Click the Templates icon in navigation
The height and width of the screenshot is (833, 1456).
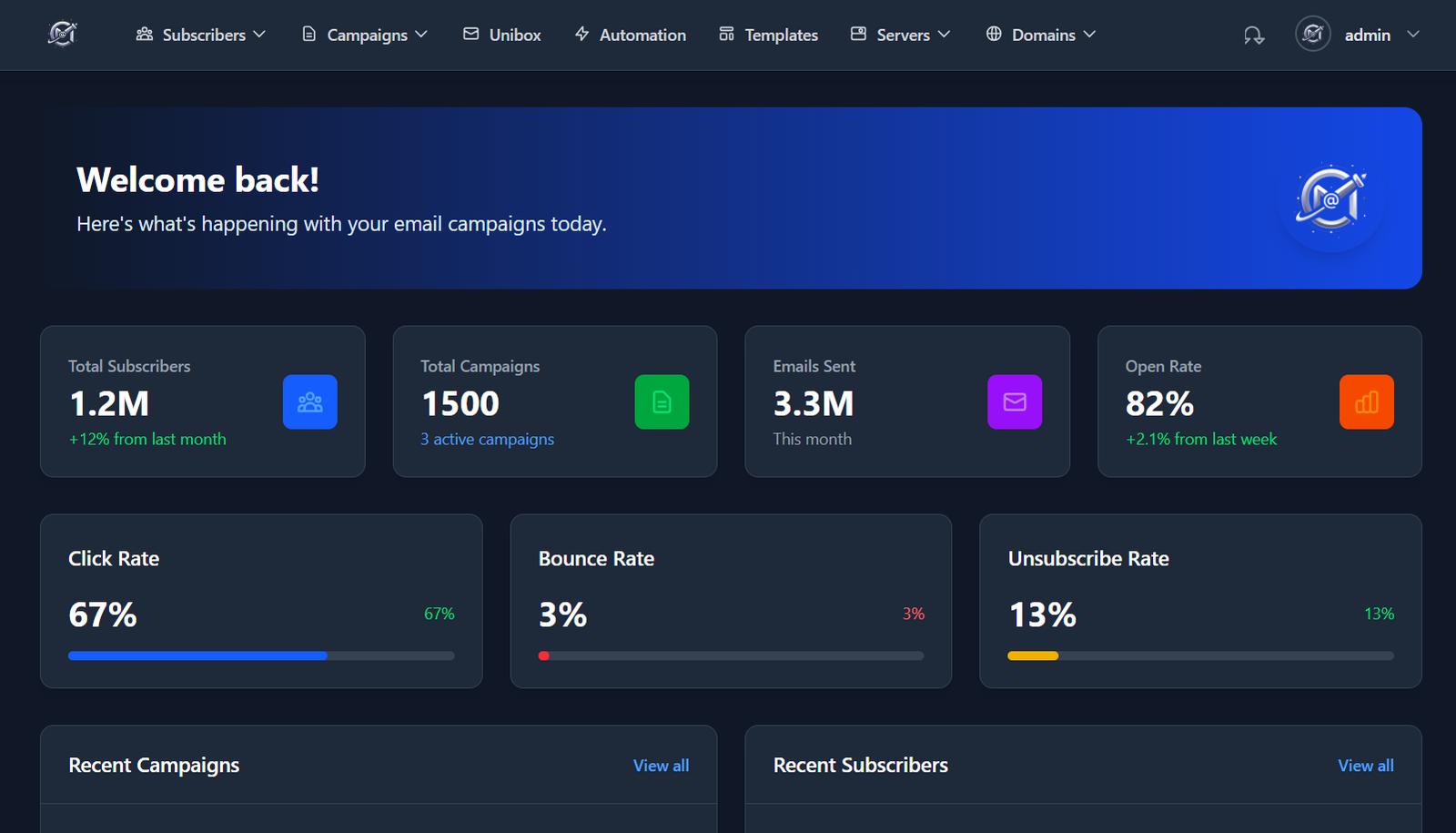725,34
